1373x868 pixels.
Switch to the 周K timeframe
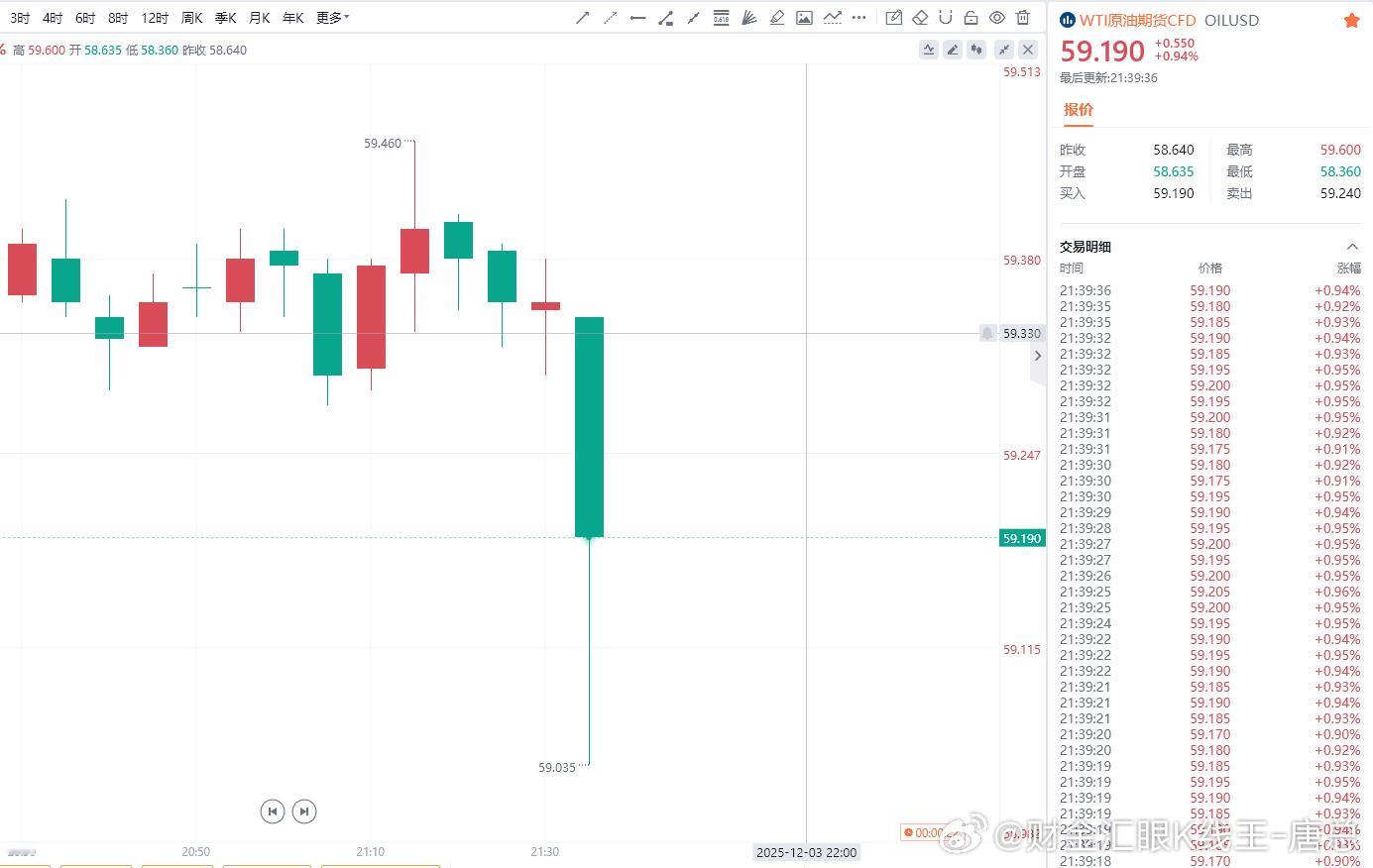click(x=191, y=18)
